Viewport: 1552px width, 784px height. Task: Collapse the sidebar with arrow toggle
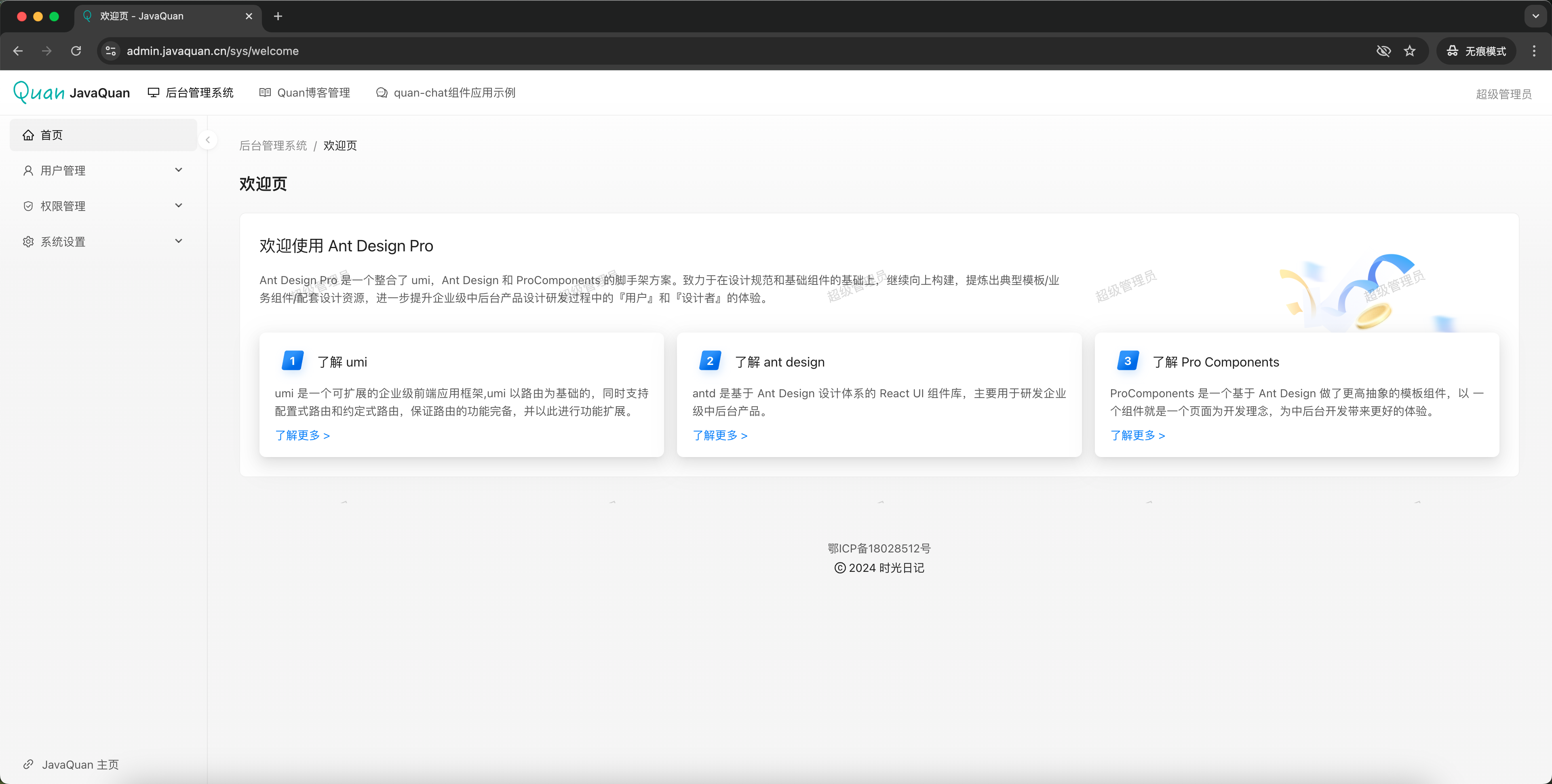[208, 140]
